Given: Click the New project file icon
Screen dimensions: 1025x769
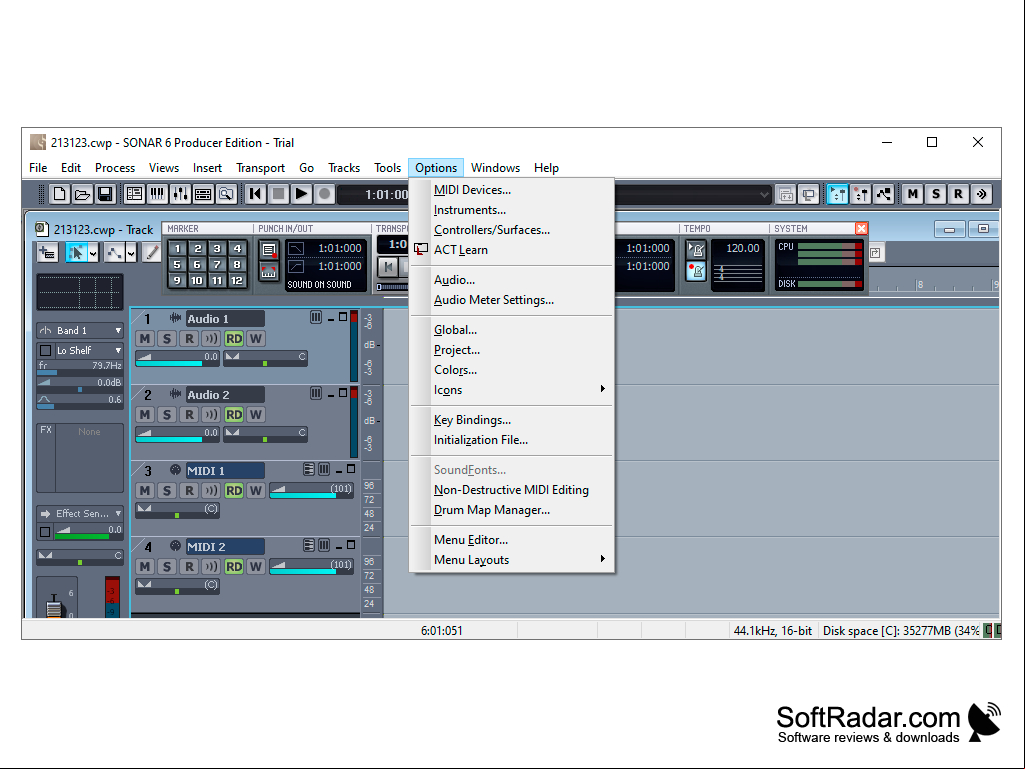Looking at the screenshot, I should tap(59, 194).
